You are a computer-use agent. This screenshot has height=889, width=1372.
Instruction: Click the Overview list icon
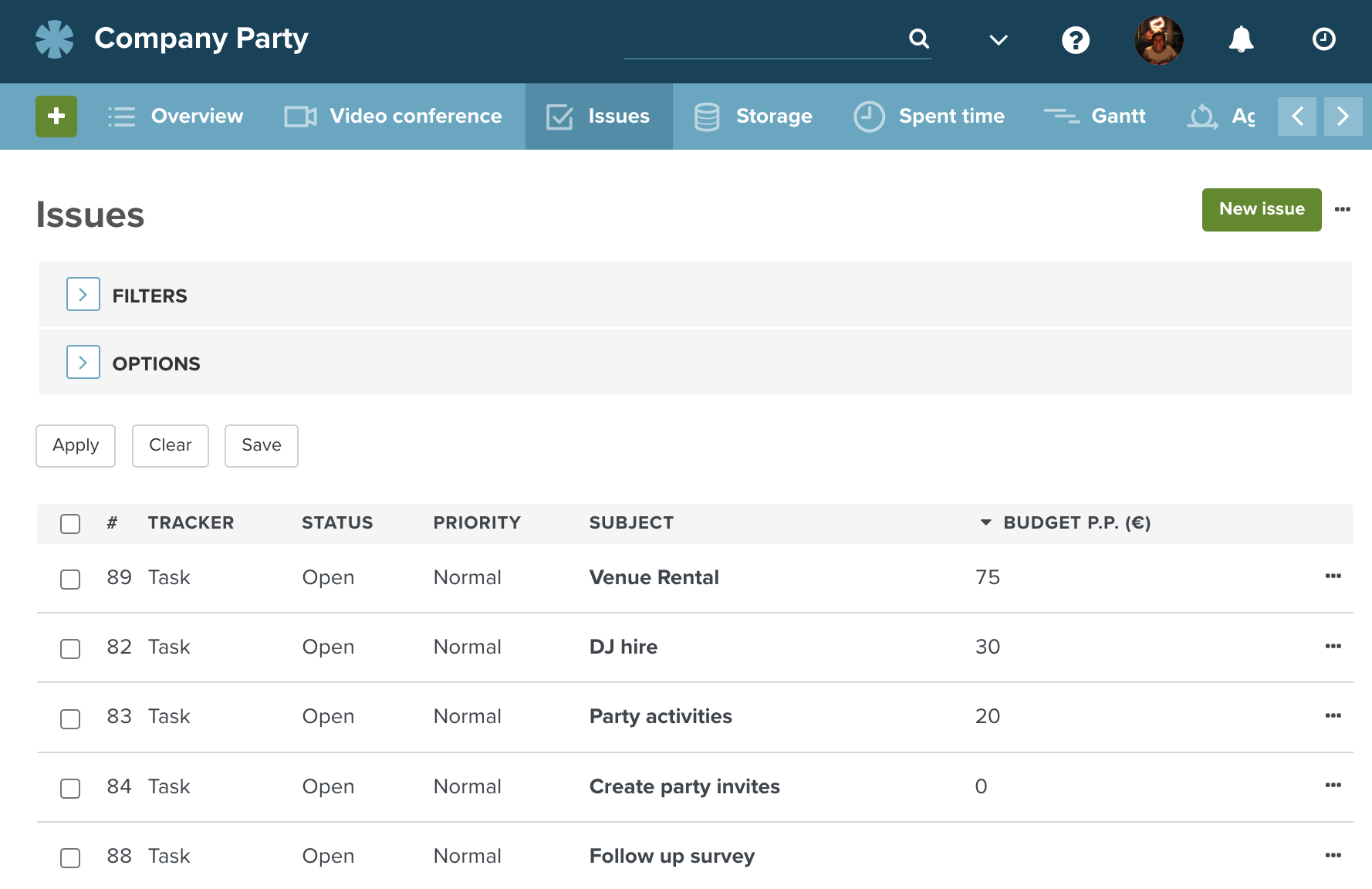(122, 117)
